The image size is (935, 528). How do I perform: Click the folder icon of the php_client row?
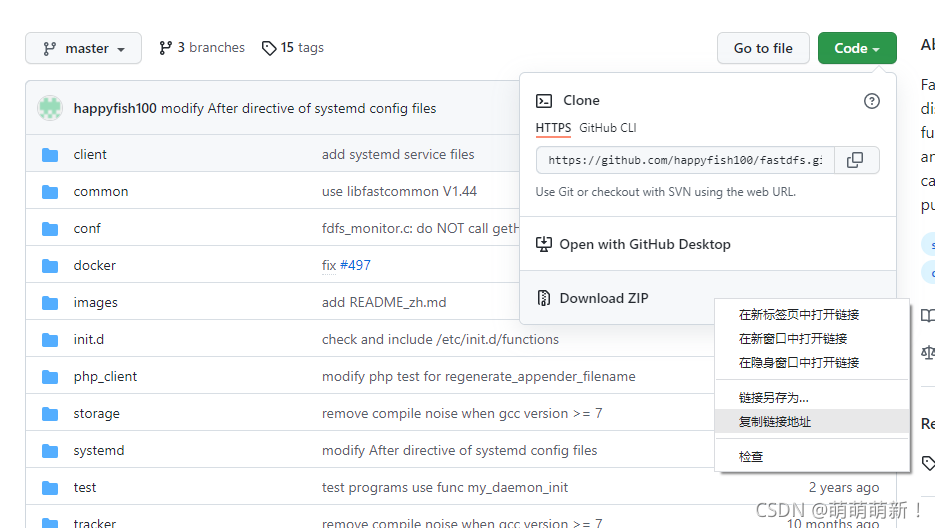[50, 377]
